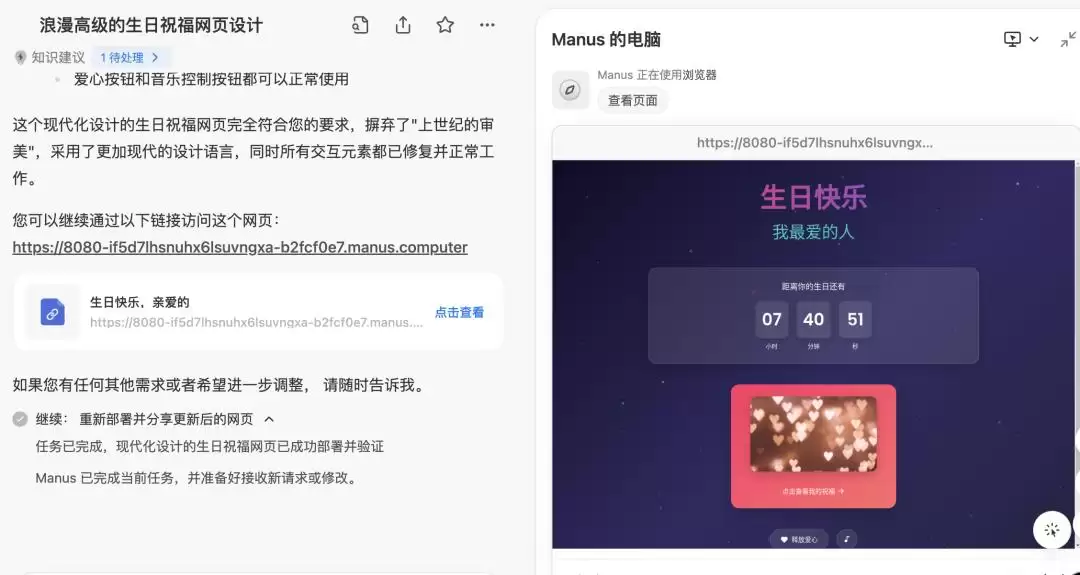This screenshot has width=1080, height=575.
Task: Open the three-dot more options menu
Action: click(487, 25)
